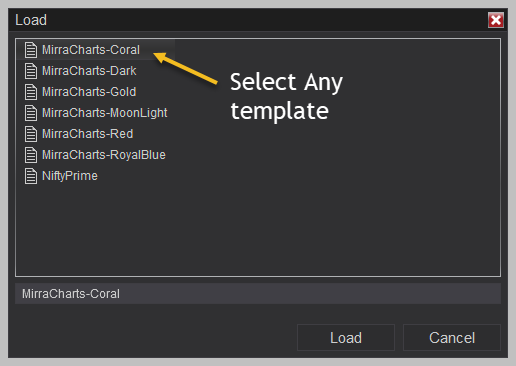Click the file icon beside MirraCharts-MoonLight
This screenshot has height=366, width=516.
pos(31,113)
